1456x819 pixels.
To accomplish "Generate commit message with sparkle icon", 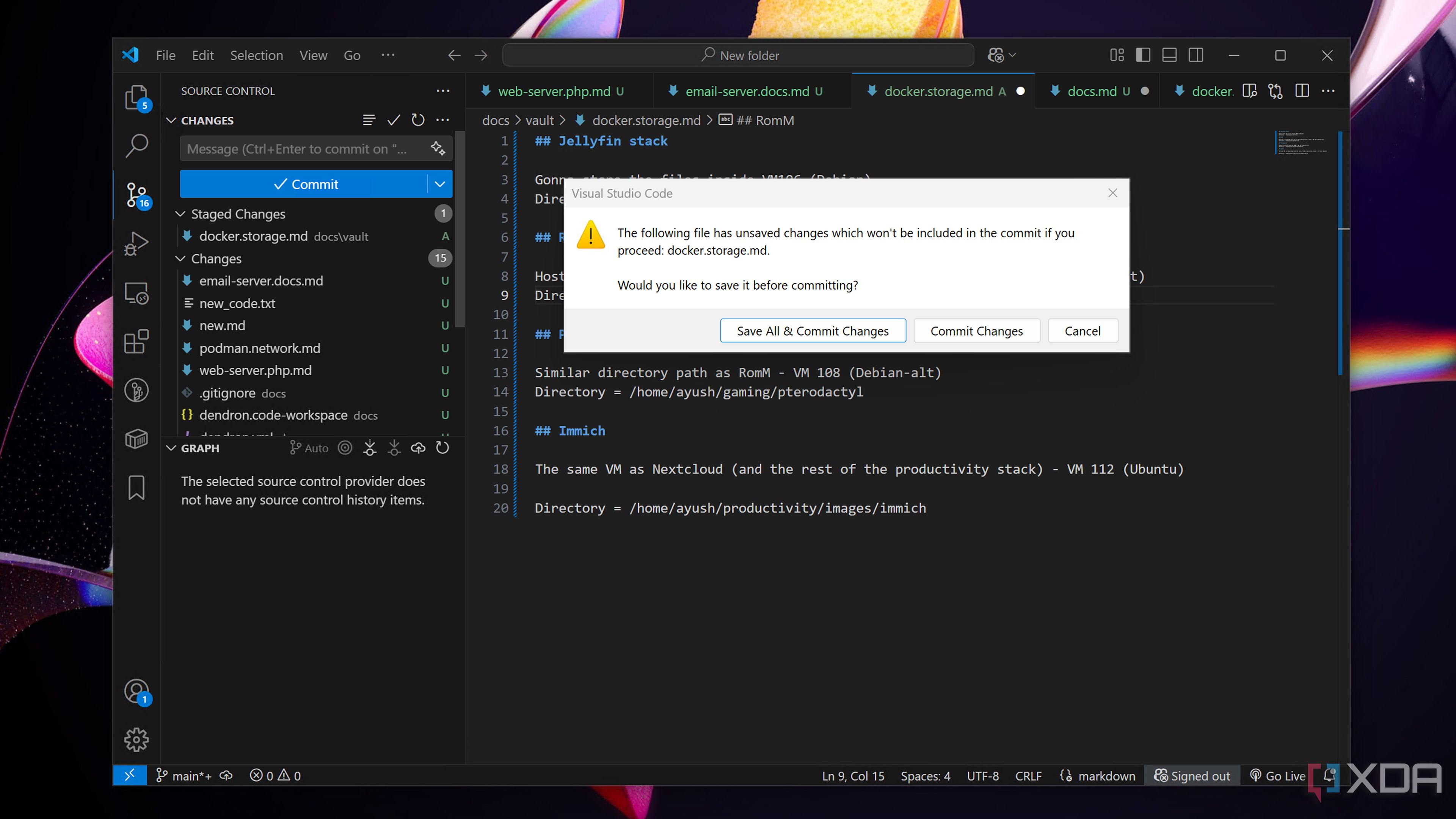I will tap(438, 148).
